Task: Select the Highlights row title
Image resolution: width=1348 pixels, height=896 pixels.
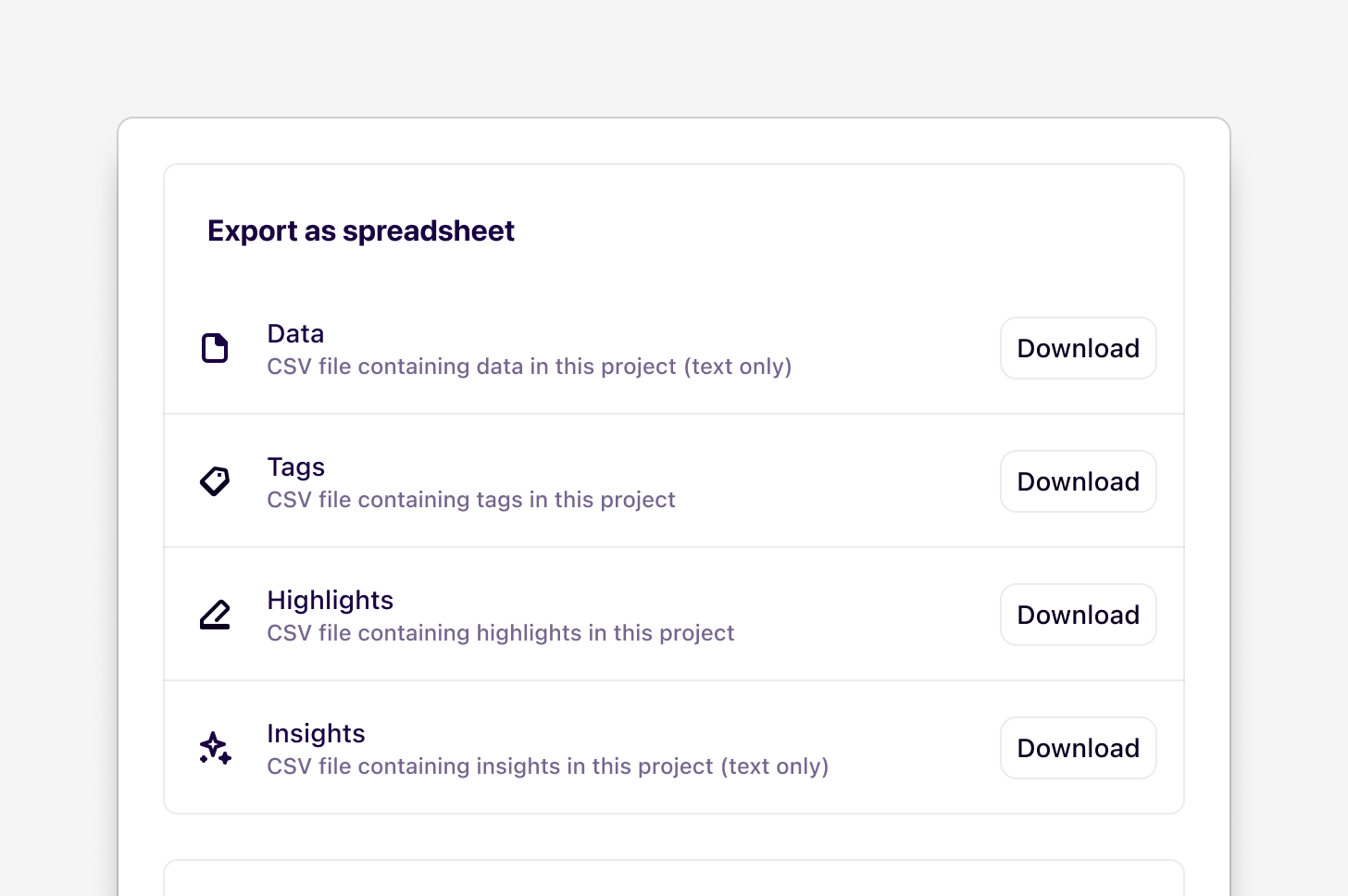Action: (330, 601)
